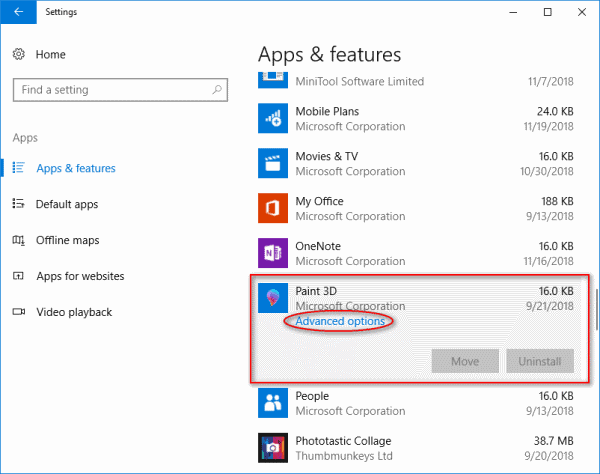Click the Movies & TV app icon
600x474 pixels.
click(273, 164)
